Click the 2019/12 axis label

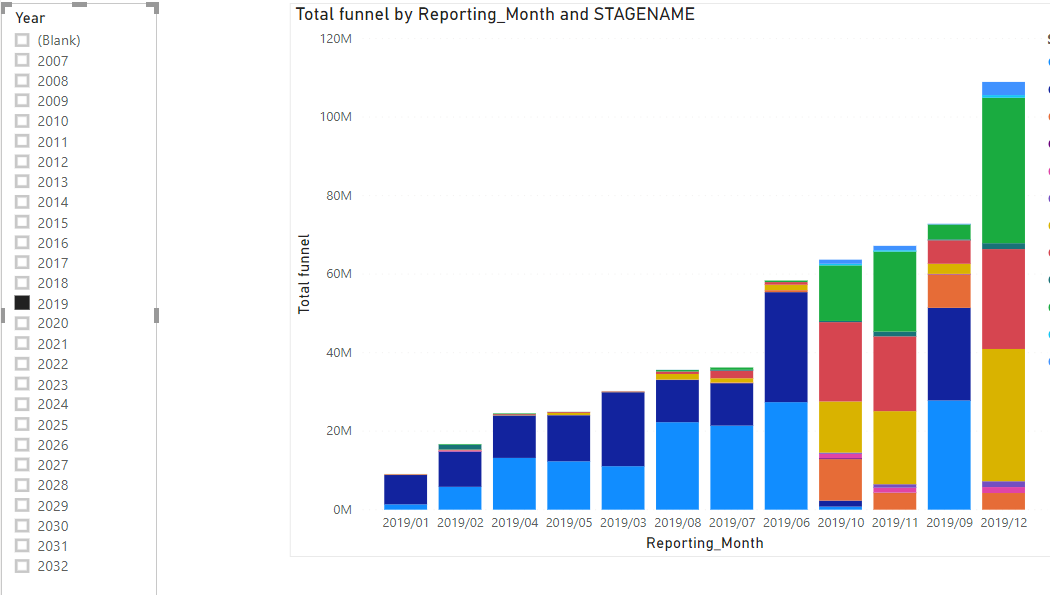tap(1003, 523)
